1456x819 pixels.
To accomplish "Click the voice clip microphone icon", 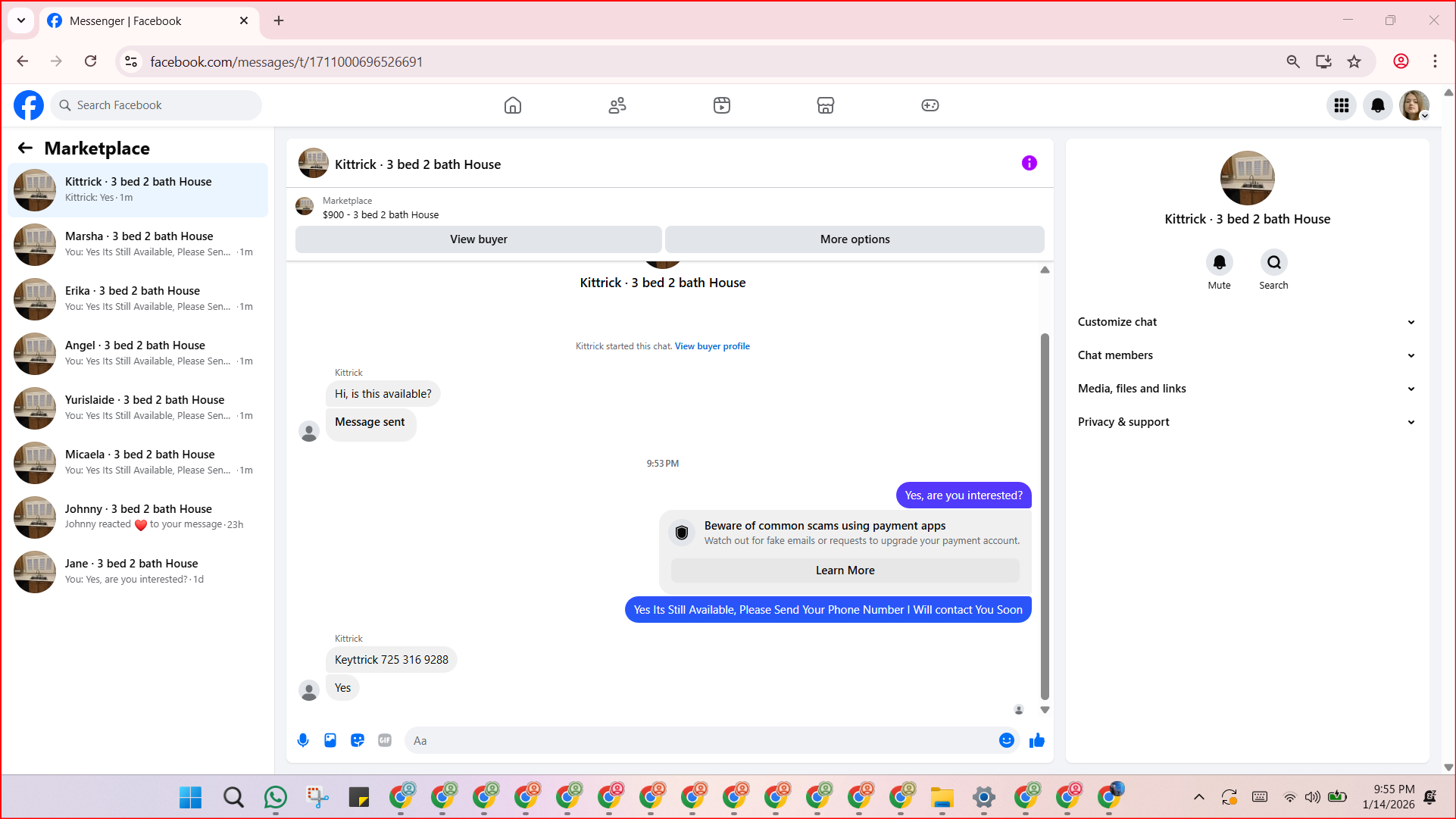I will [x=303, y=740].
